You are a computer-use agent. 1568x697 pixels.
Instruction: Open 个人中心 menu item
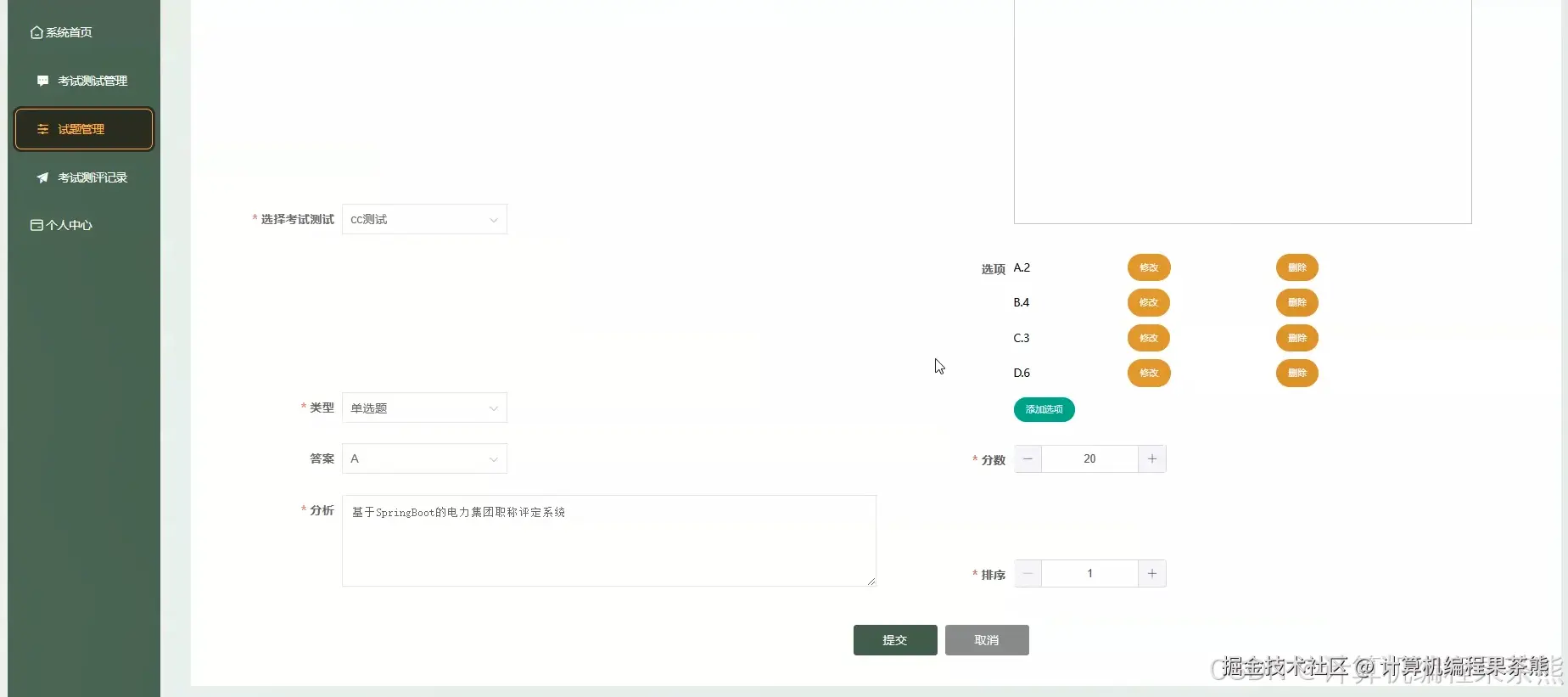click(84, 225)
